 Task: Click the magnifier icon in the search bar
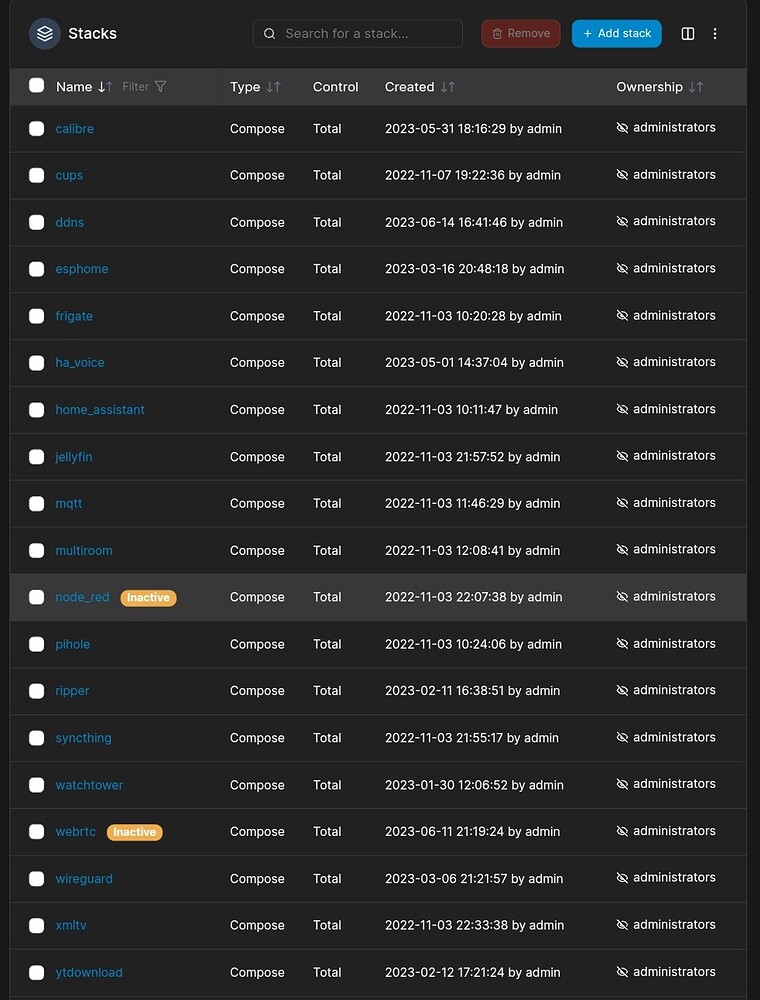click(x=270, y=33)
